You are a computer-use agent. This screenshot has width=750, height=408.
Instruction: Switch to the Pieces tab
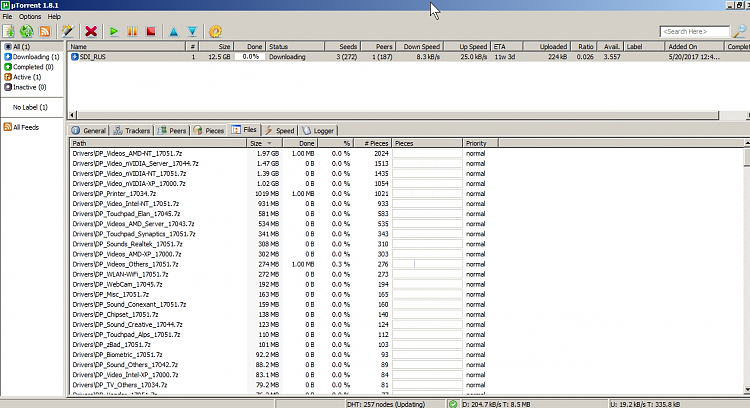click(x=209, y=131)
